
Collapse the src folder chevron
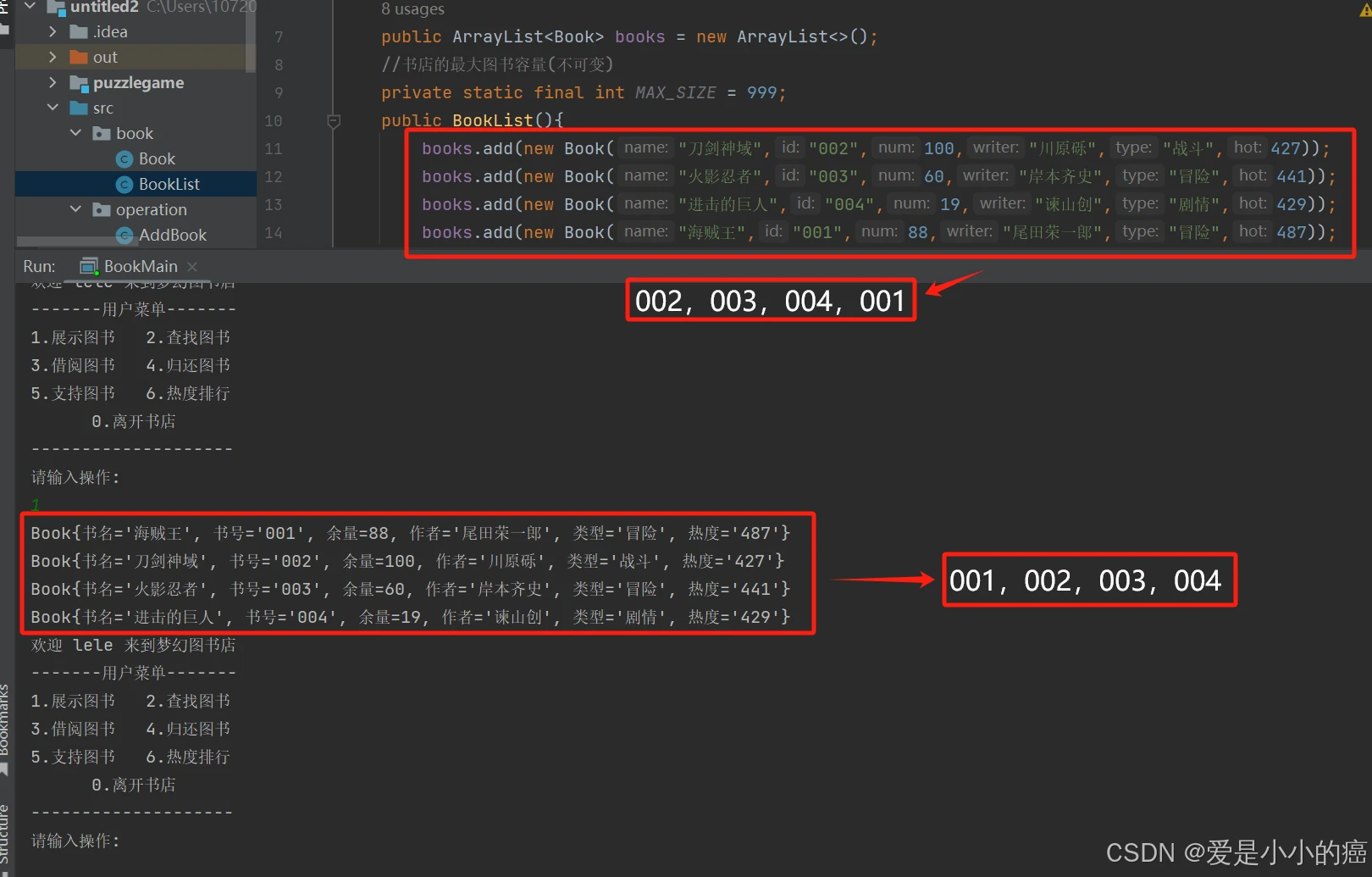53,108
